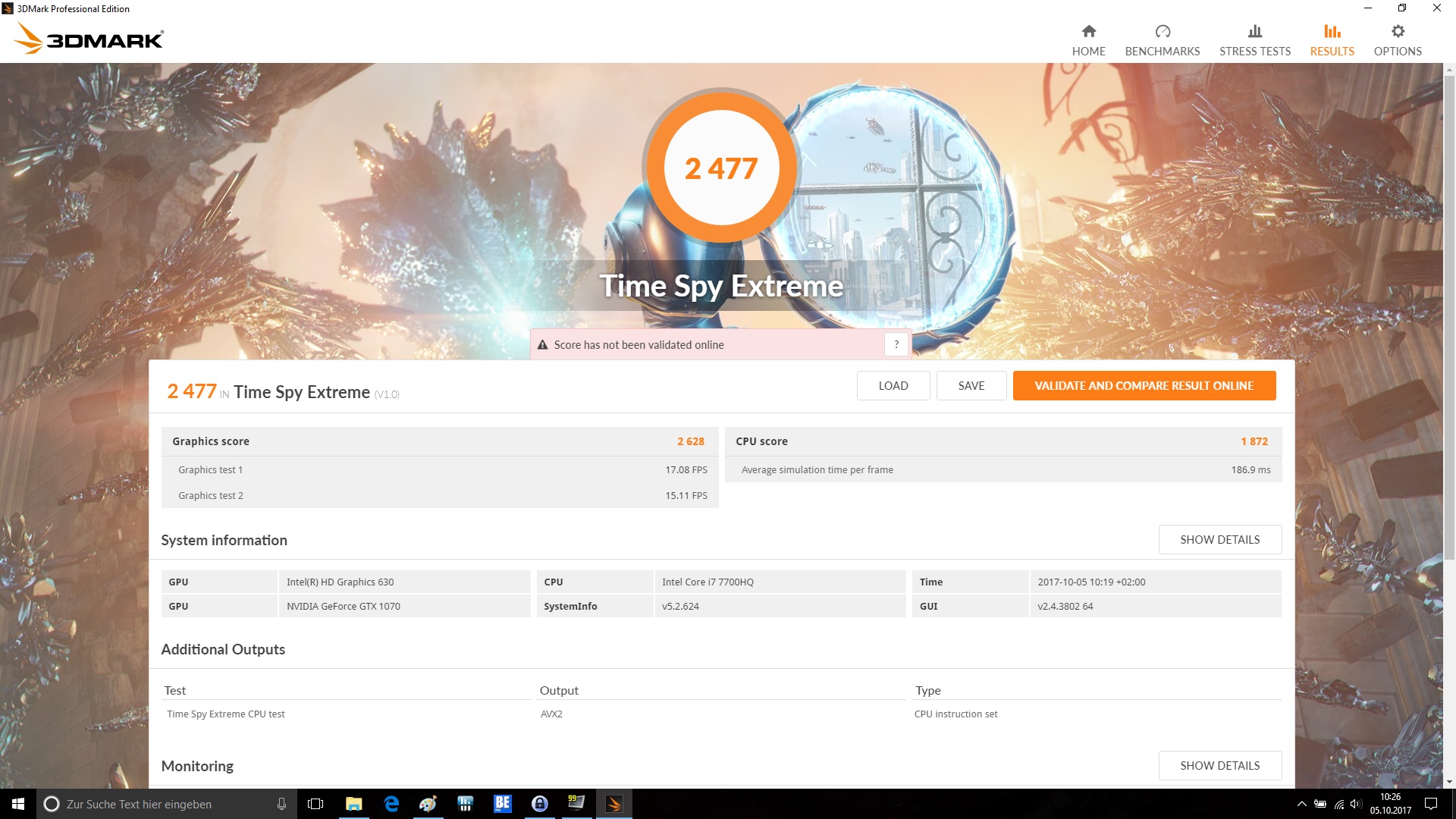Click the Microsoft Edge taskbar icon

(x=391, y=804)
